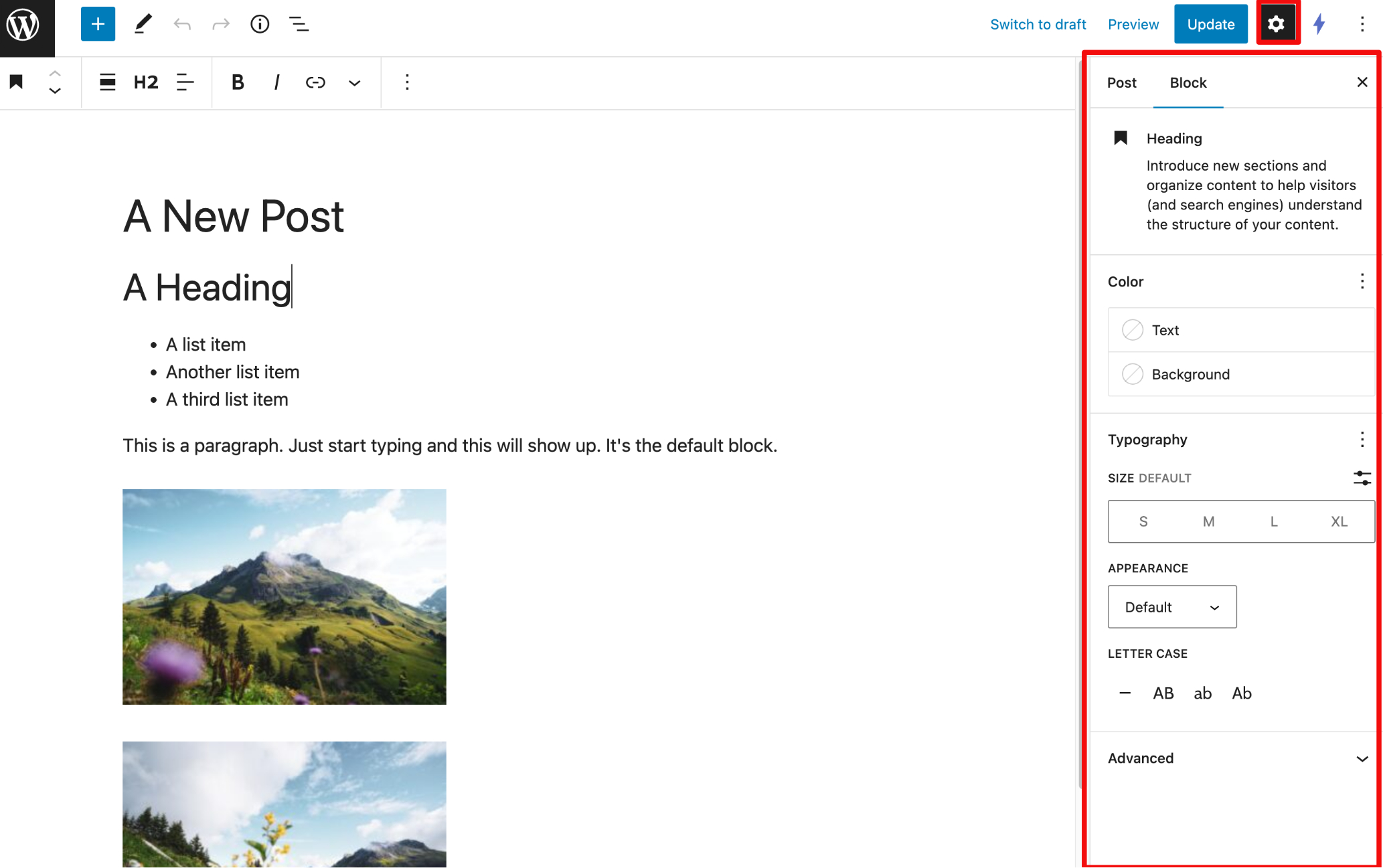Image resolution: width=1383 pixels, height=868 pixels.
Task: Open the top-right Options three-dot menu
Action: coord(1362,24)
